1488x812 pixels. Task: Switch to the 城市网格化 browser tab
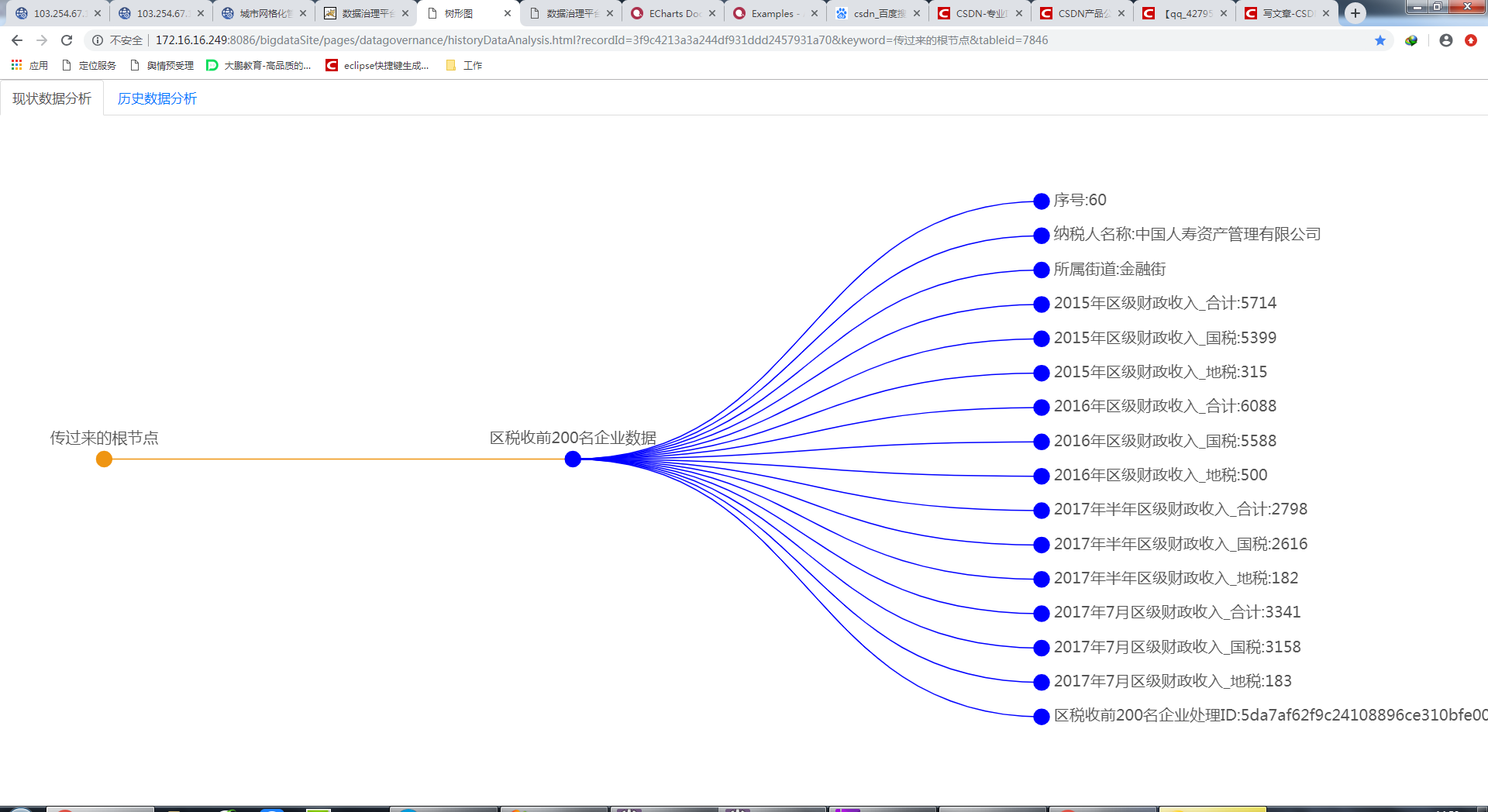[263, 13]
